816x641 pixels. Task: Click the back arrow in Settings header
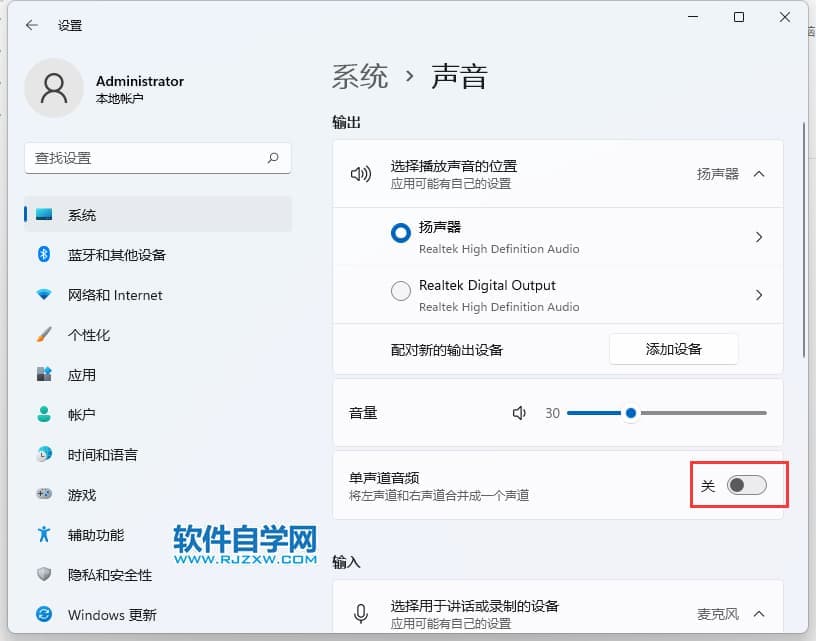click(x=32, y=25)
